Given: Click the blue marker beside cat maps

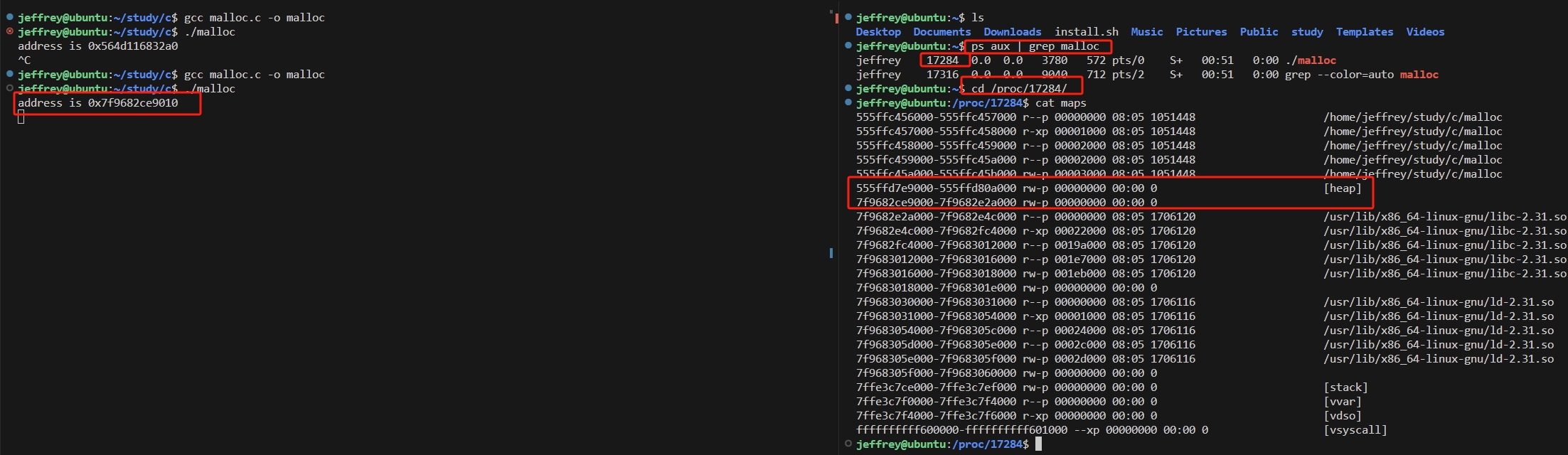Looking at the screenshot, I should pos(848,102).
